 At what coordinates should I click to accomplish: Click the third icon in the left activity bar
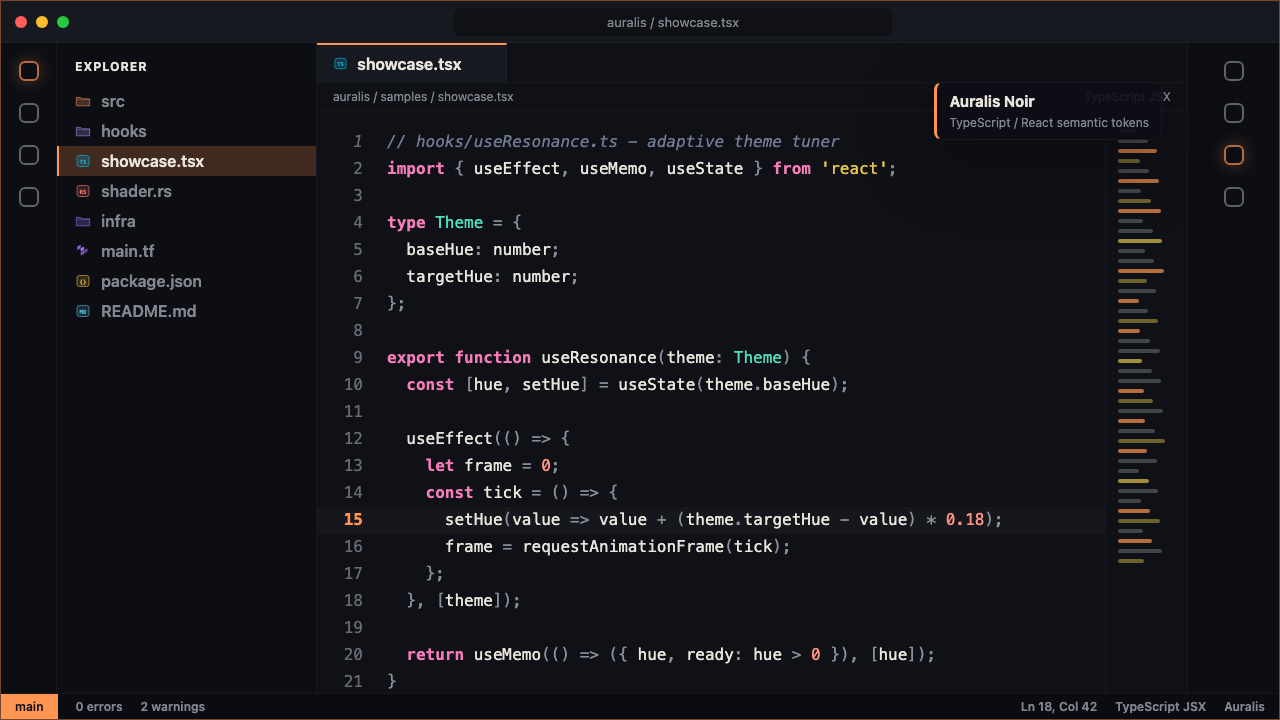pyautogui.click(x=29, y=155)
